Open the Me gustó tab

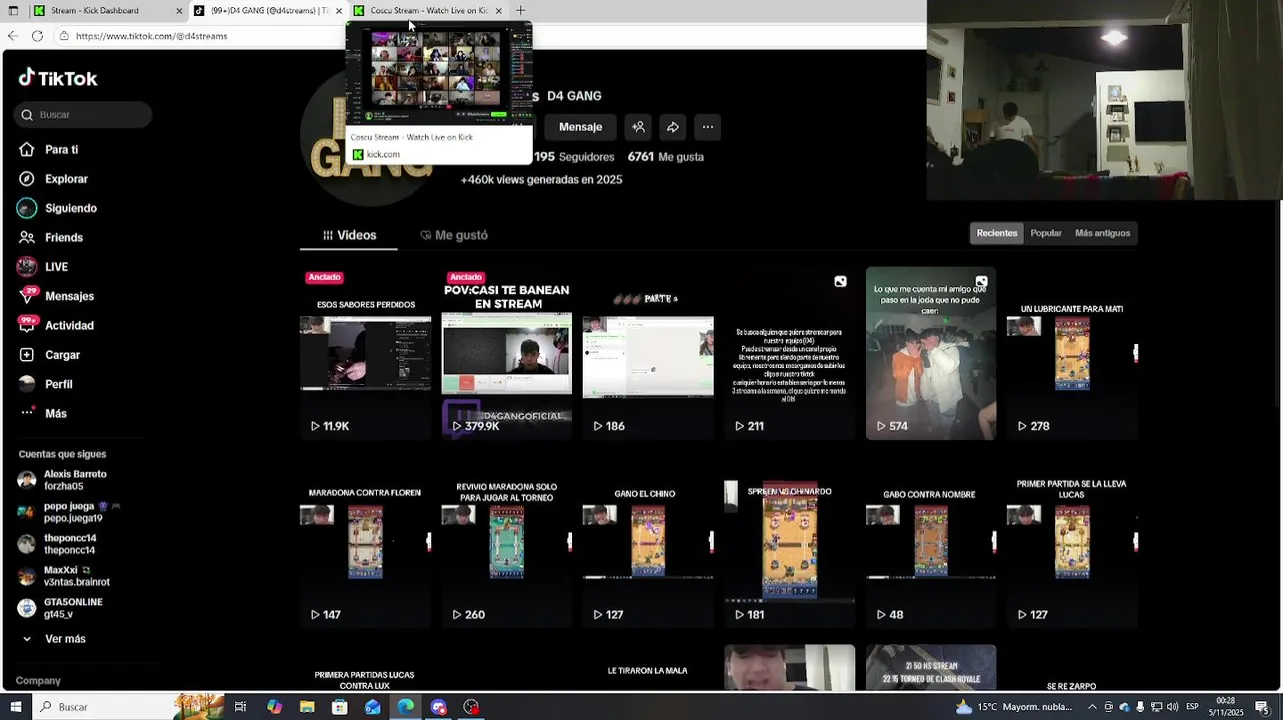click(454, 235)
